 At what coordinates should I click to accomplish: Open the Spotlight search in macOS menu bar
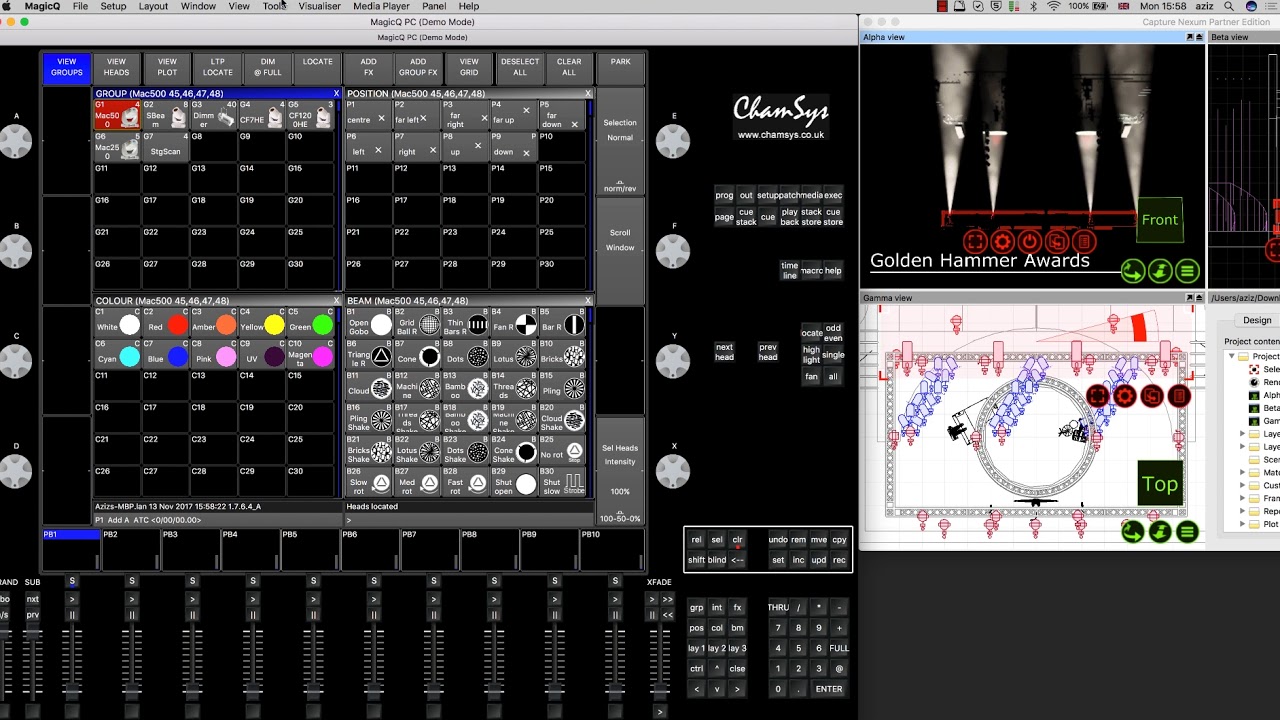click(x=1228, y=6)
